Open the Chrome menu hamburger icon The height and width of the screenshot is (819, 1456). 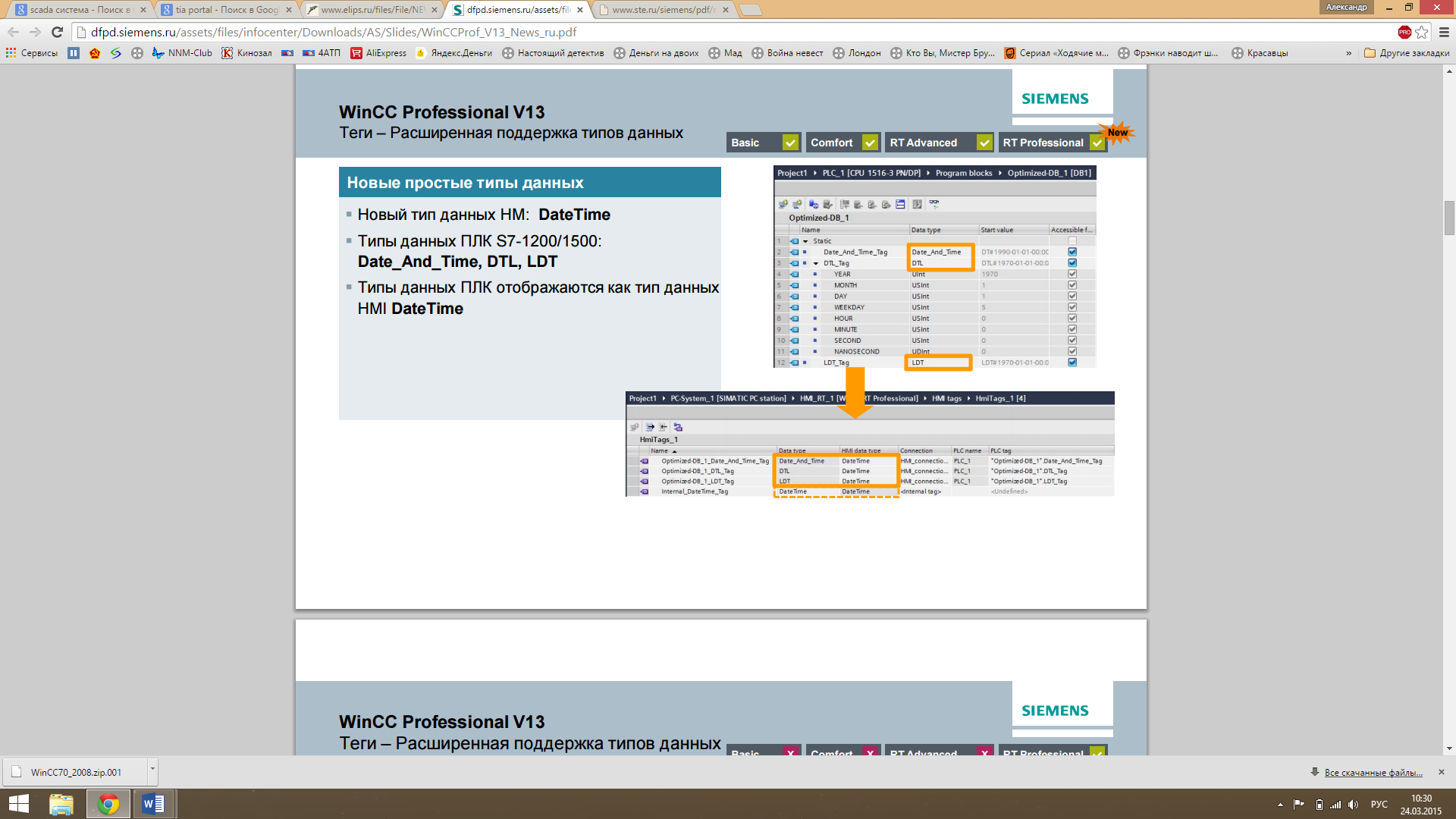point(1444,32)
